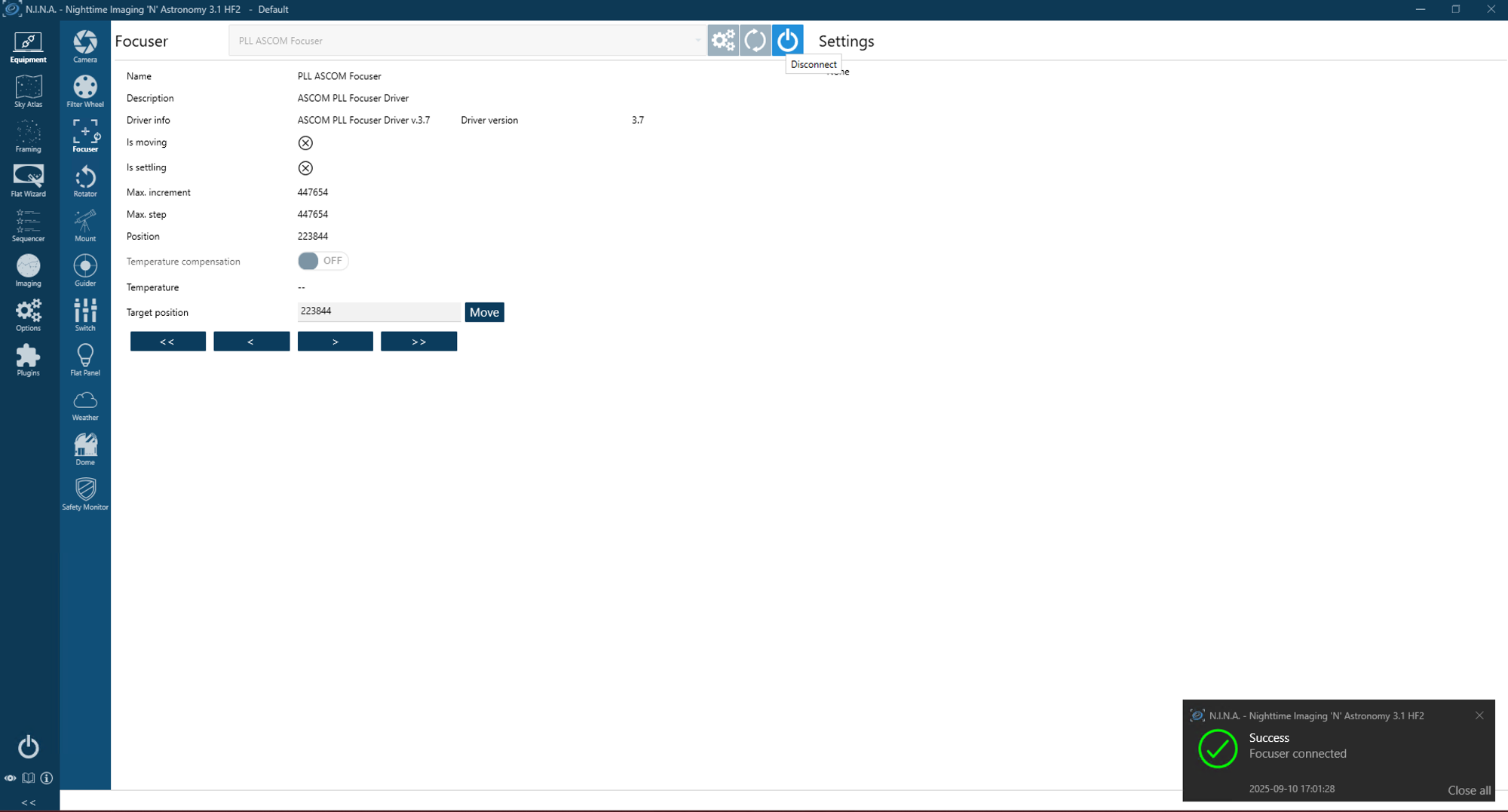Open the Flat Wizard
The width and height of the screenshot is (1508, 812).
click(x=29, y=181)
